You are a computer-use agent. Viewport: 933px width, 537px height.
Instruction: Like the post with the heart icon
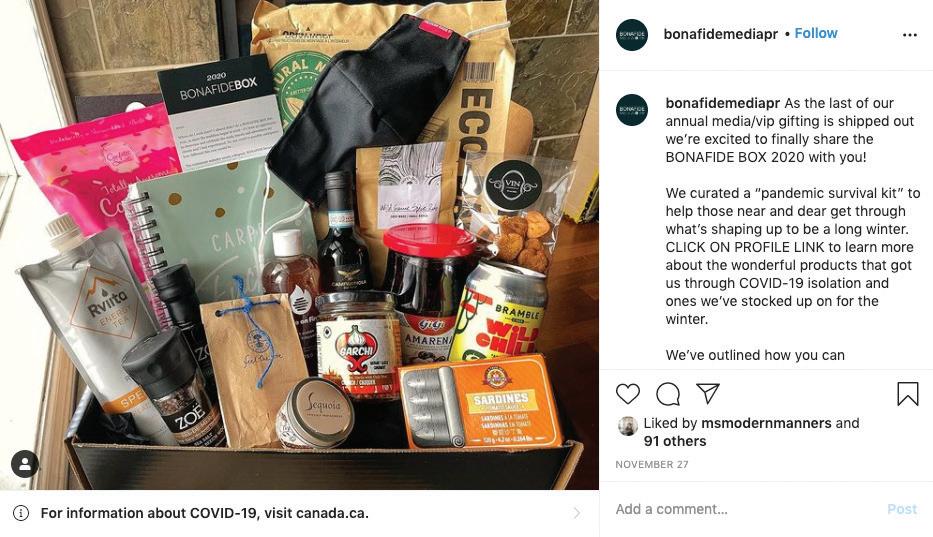pyautogui.click(x=628, y=394)
